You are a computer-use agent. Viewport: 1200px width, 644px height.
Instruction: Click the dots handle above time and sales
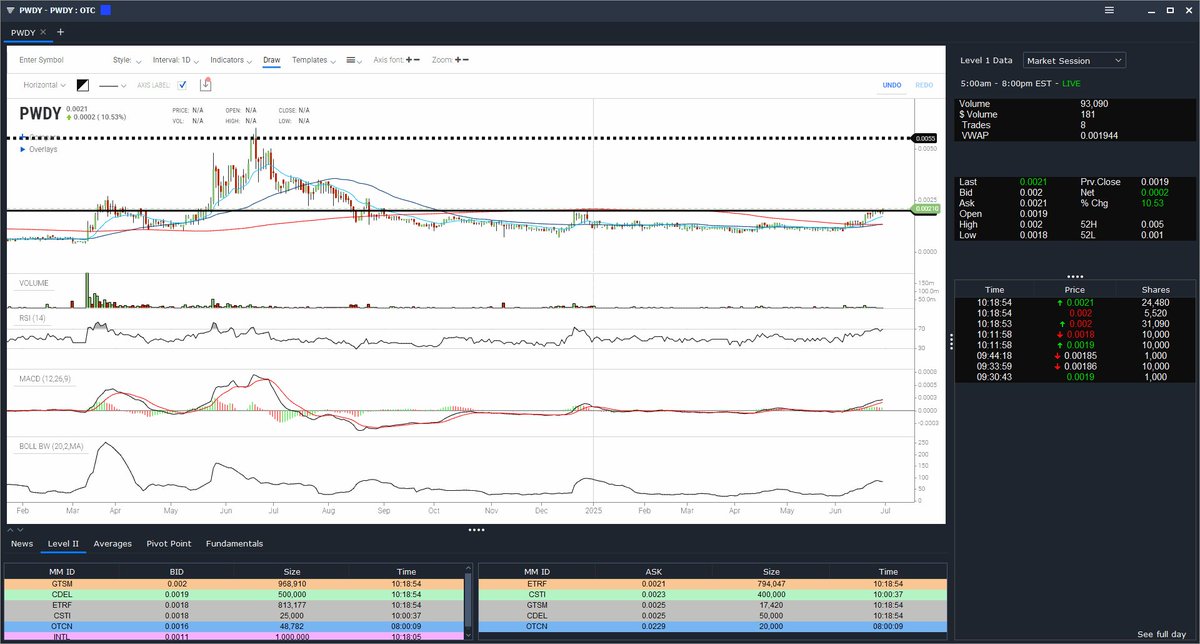click(1075, 276)
